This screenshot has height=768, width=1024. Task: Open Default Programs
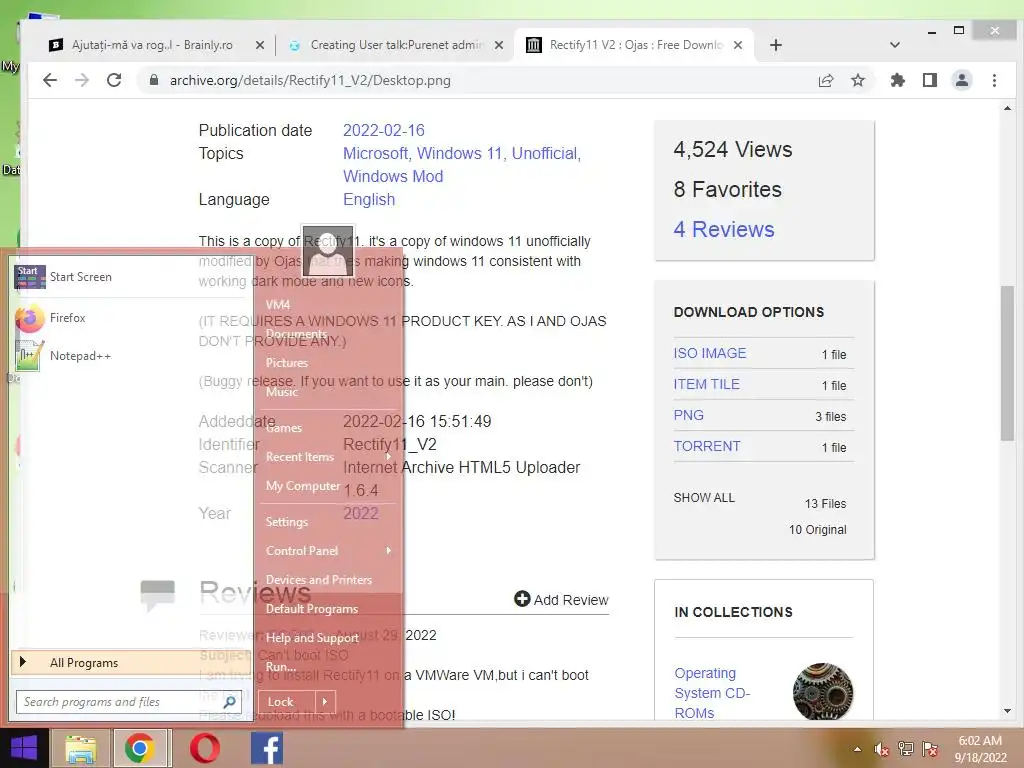[x=312, y=609]
